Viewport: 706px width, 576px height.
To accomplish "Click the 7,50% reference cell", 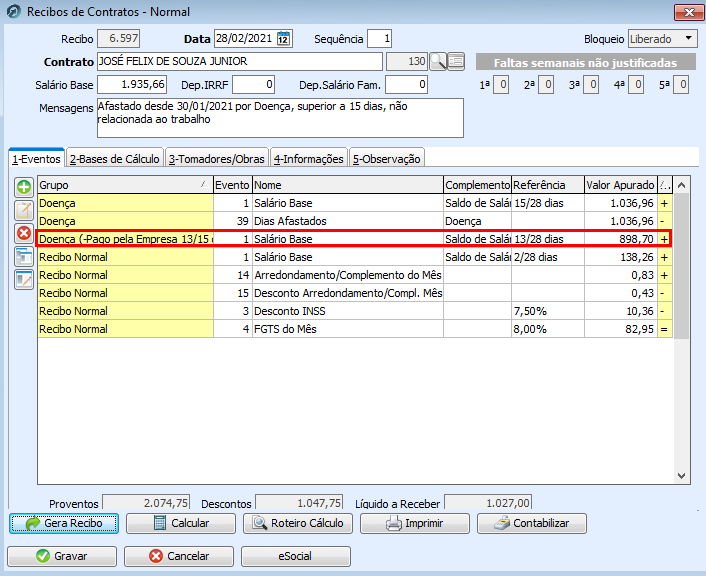I will pyautogui.click(x=548, y=311).
